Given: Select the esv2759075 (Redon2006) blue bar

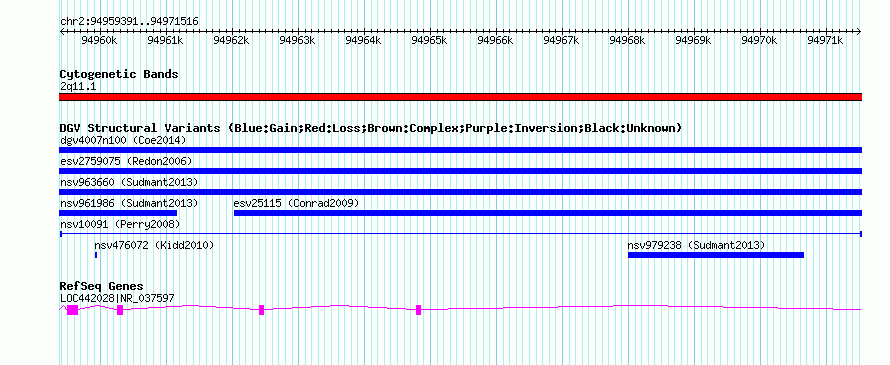Looking at the screenshot, I should tap(460, 171).
